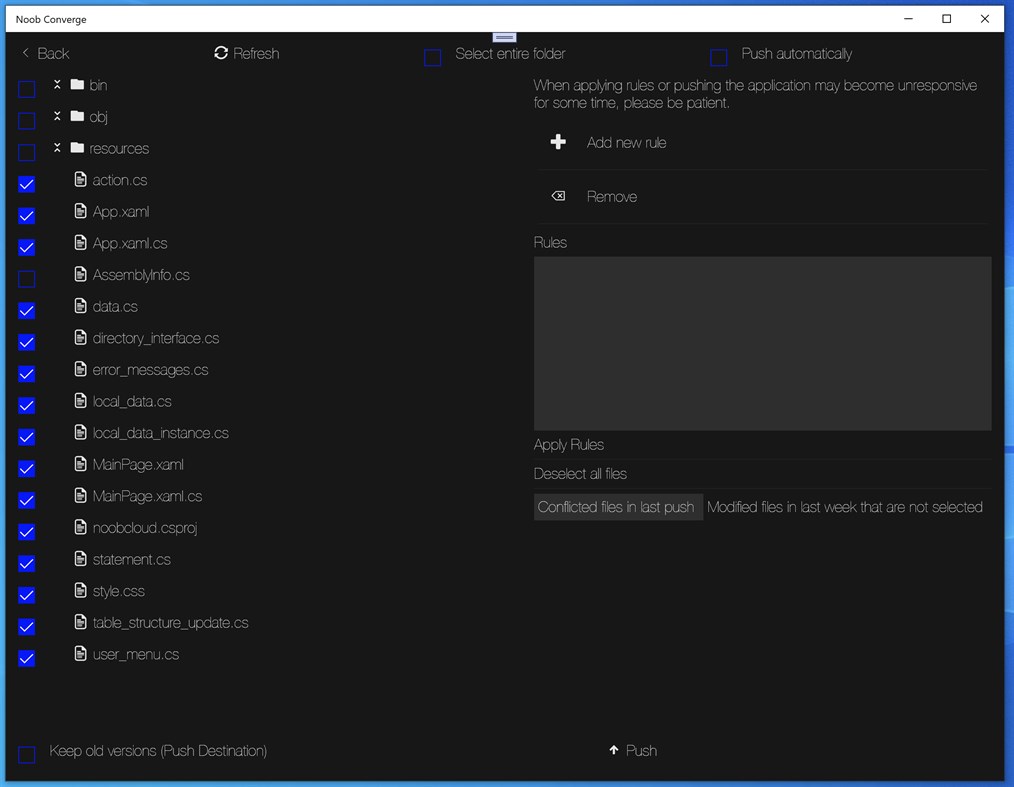Click the Push upload arrow icon
This screenshot has height=787, width=1014.
(613, 750)
